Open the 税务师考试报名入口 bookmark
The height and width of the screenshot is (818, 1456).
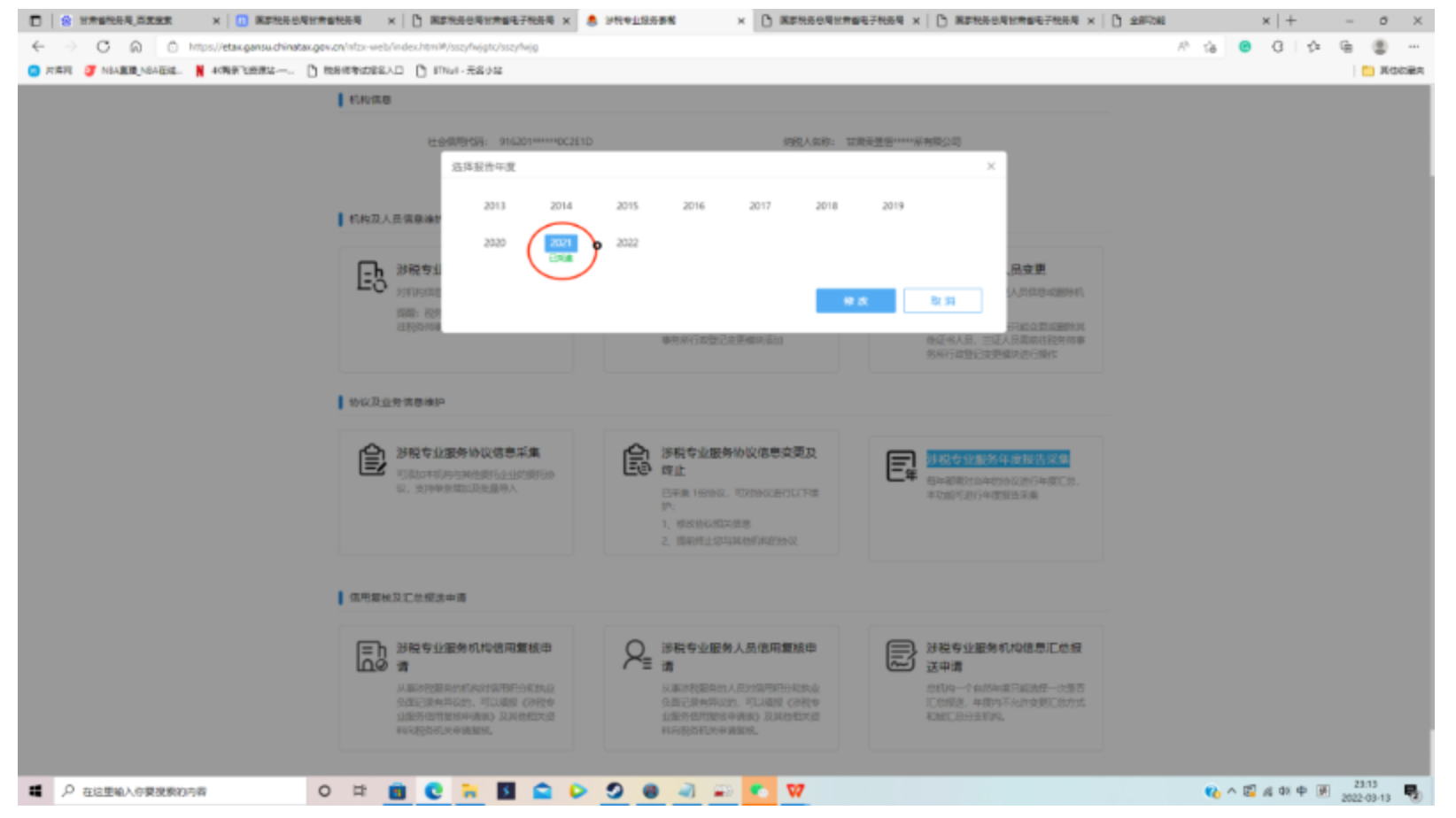pyautogui.click(x=355, y=71)
